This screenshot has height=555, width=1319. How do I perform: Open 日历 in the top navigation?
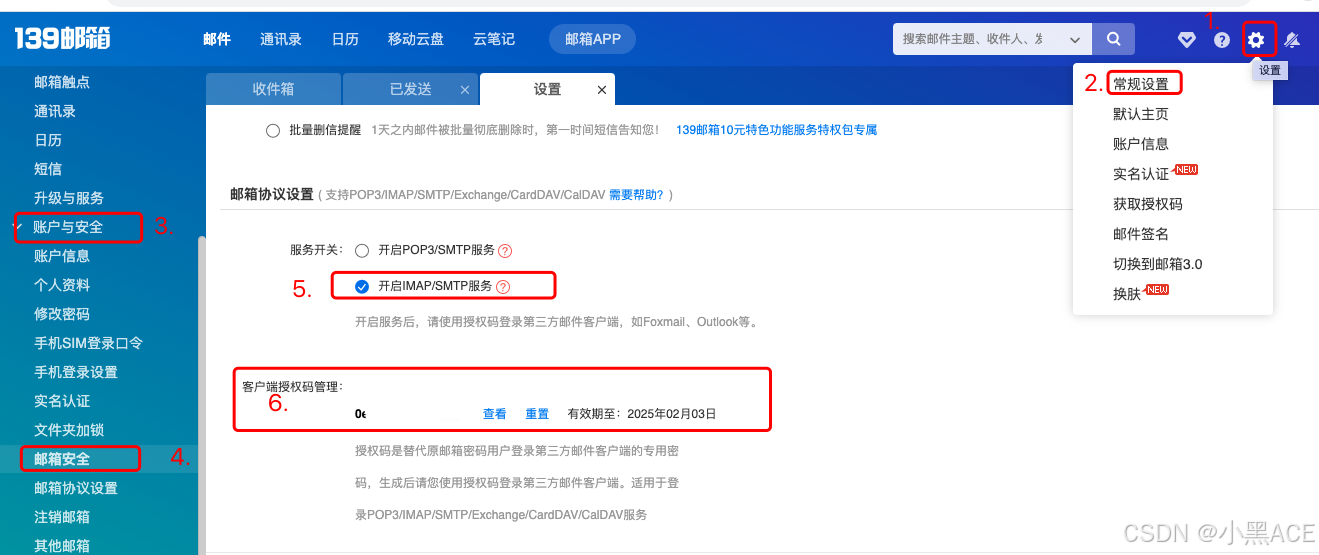point(345,39)
